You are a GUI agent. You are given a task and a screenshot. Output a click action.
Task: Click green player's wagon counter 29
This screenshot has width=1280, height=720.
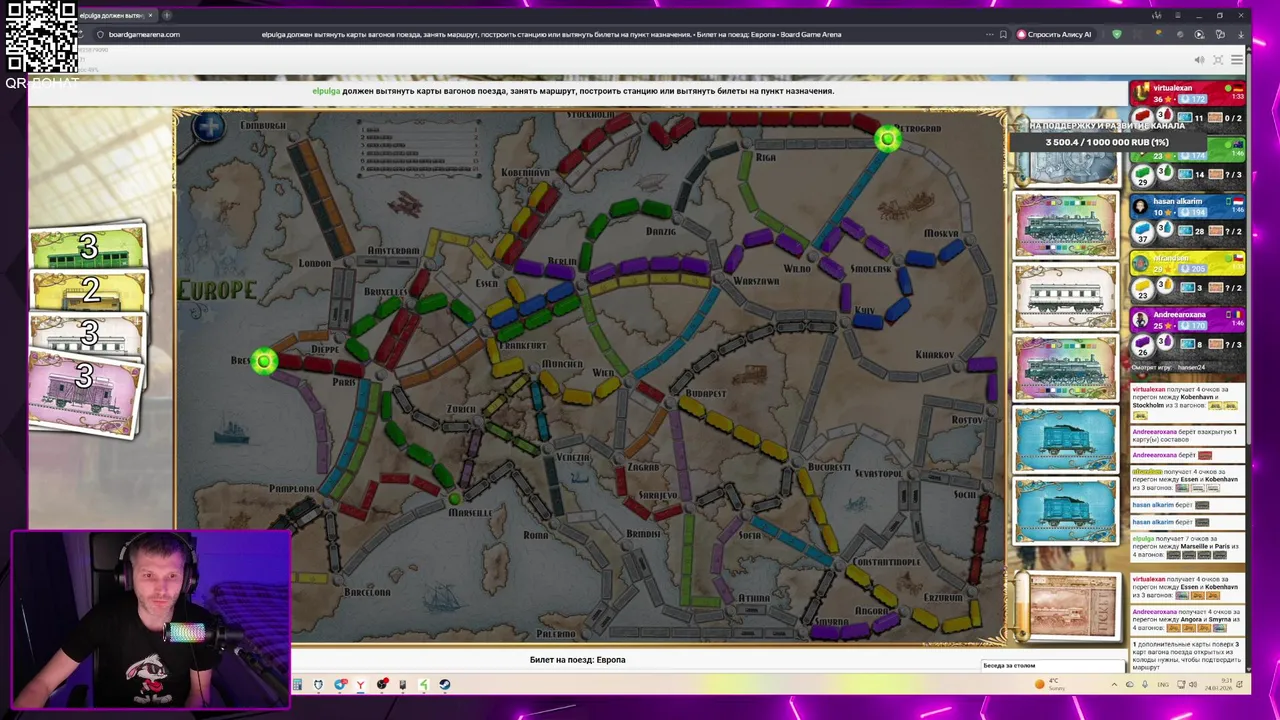[1141, 175]
